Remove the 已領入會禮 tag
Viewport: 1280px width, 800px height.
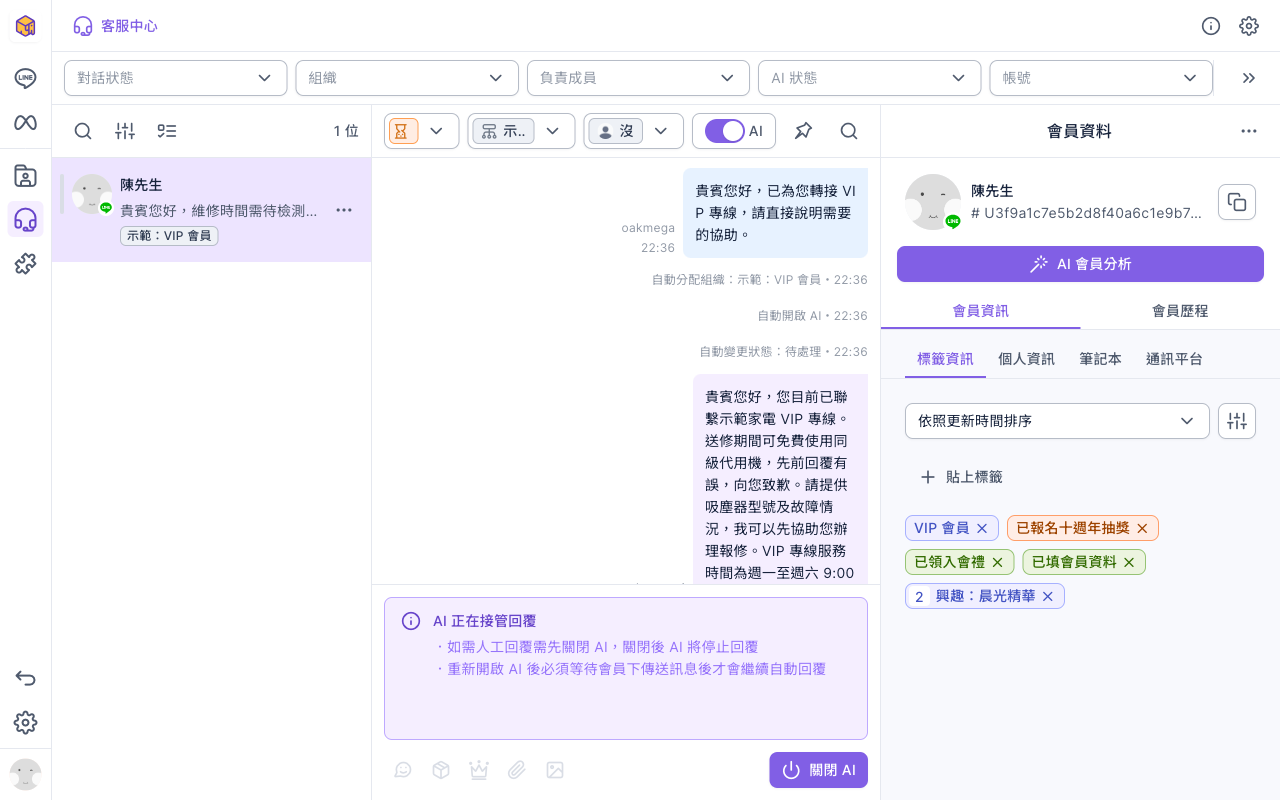(997, 562)
